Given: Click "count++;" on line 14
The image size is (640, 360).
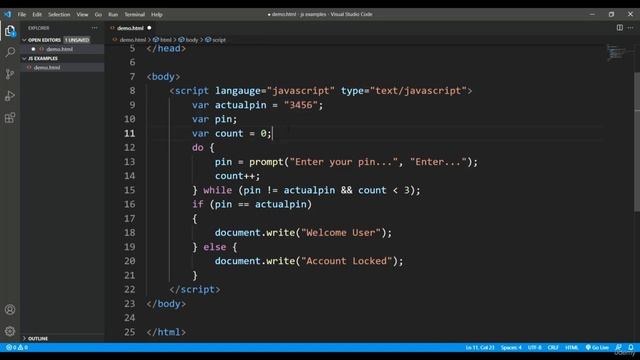Looking at the screenshot, I should 237,176.
